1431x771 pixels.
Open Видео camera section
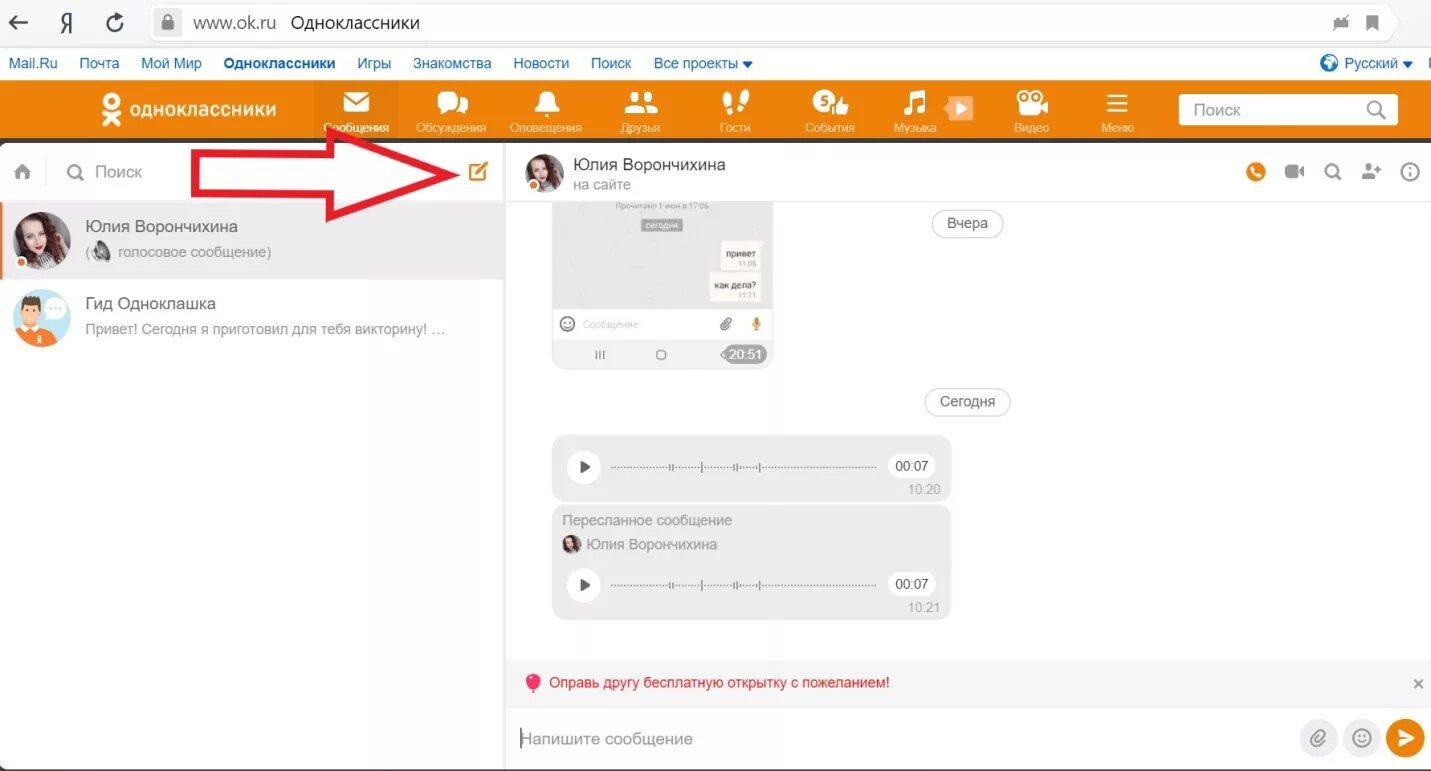tap(1031, 110)
